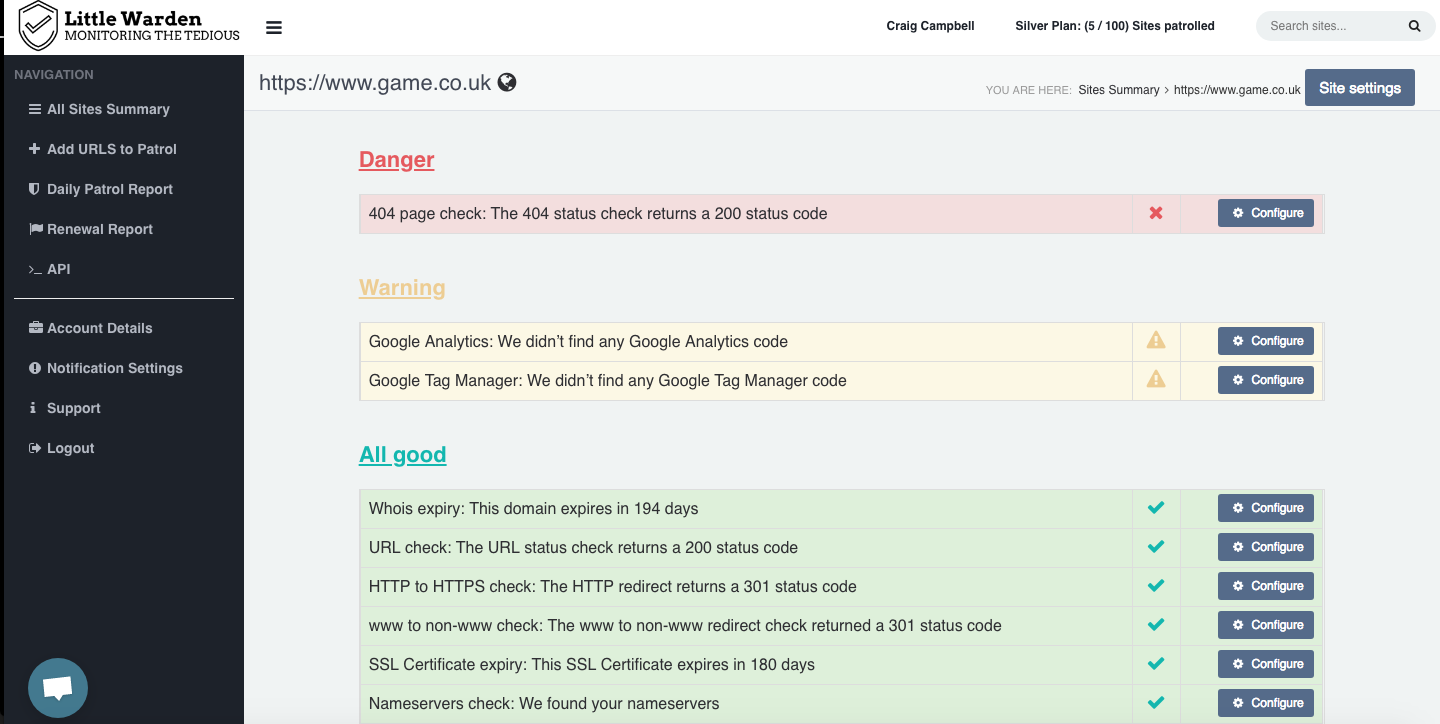Focus the Search sites input field
The image size is (1440, 724).
coord(1330,27)
